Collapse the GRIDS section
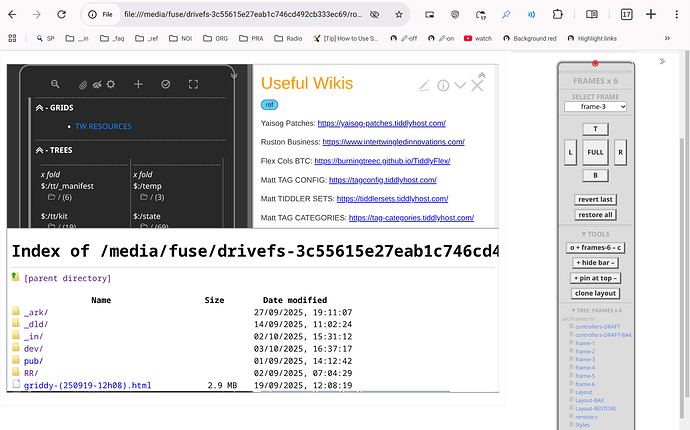690x430 pixels. coord(40,107)
